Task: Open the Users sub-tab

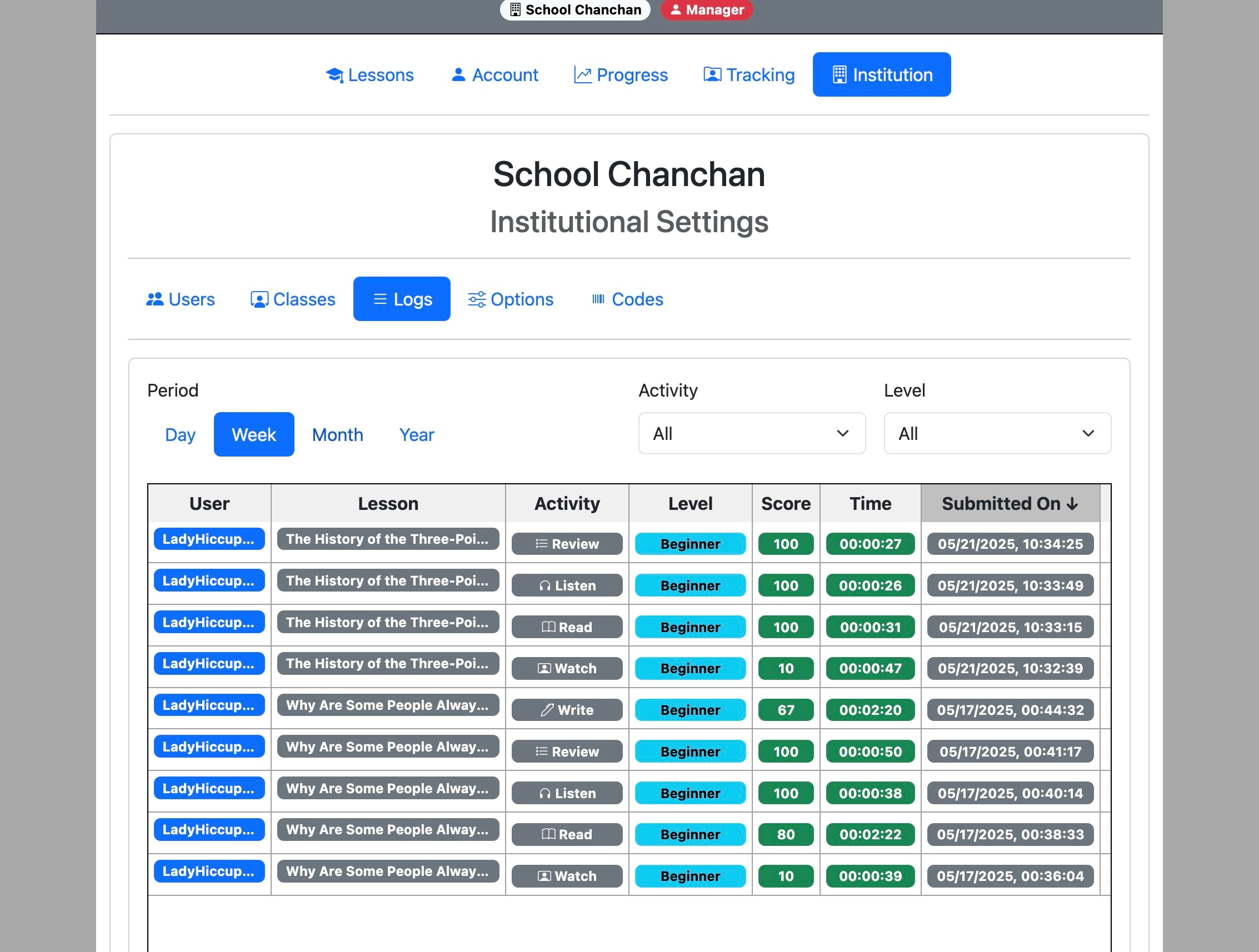Action: pos(181,299)
